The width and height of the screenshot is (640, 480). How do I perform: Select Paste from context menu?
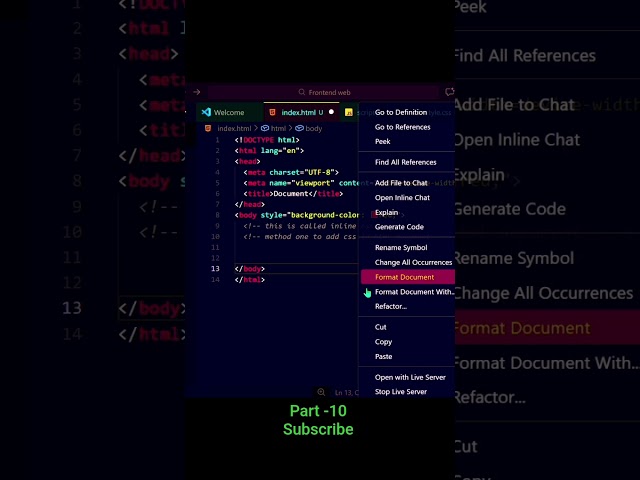(383, 356)
